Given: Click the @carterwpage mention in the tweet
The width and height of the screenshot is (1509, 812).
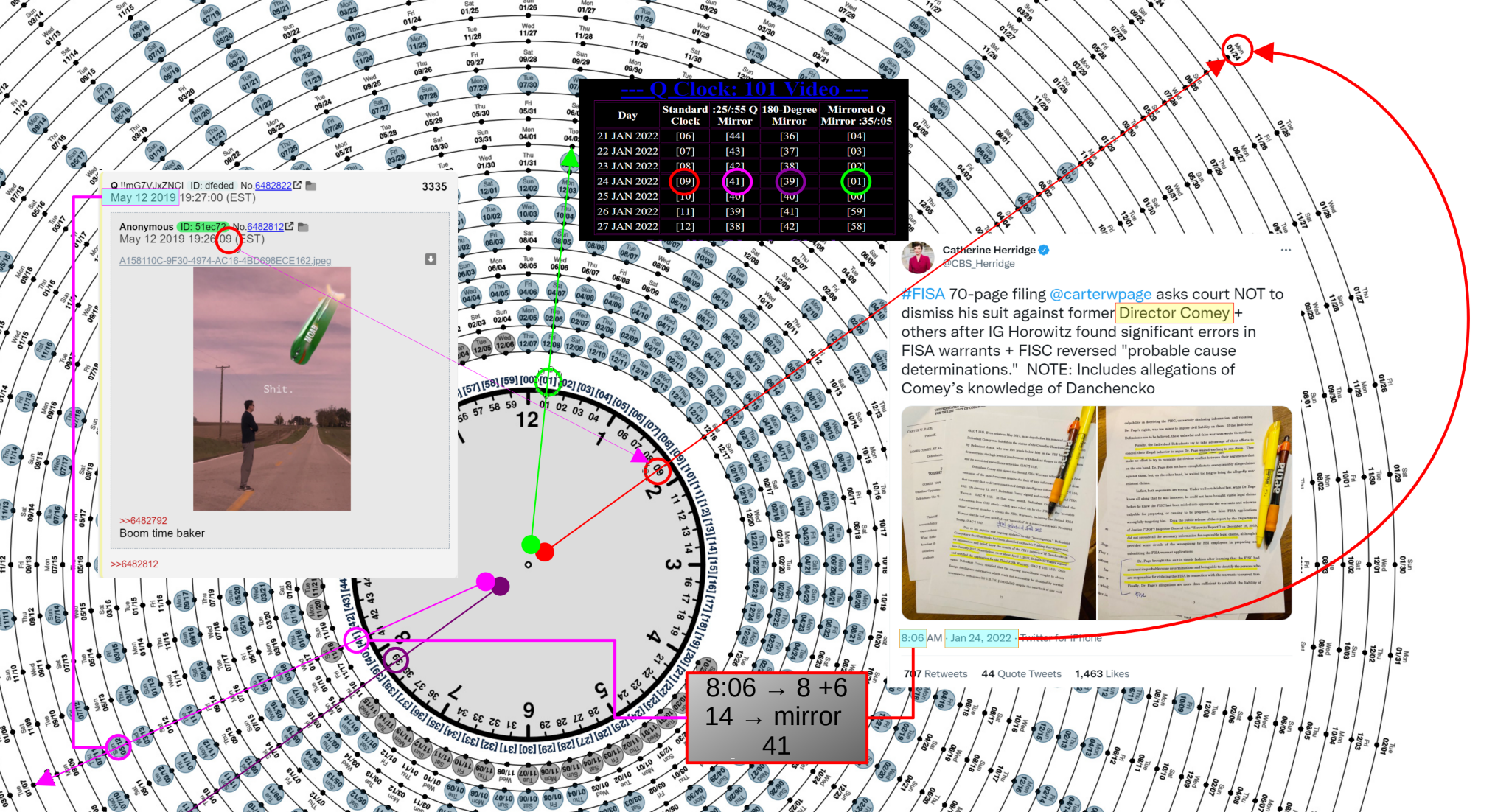Looking at the screenshot, I should pos(1100,294).
